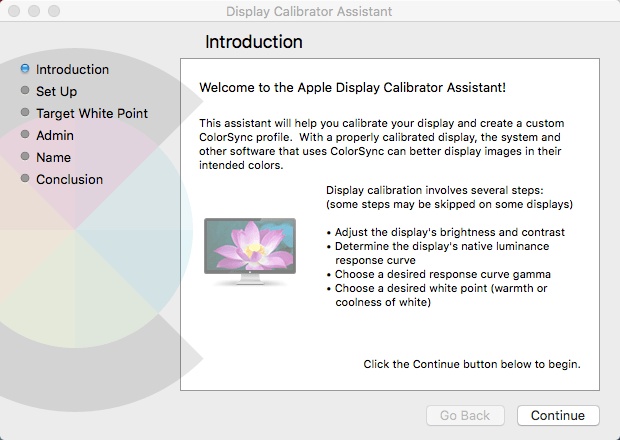Click the gray bullet beside Name
Image resolution: width=620 pixels, height=440 pixels.
click(25, 158)
